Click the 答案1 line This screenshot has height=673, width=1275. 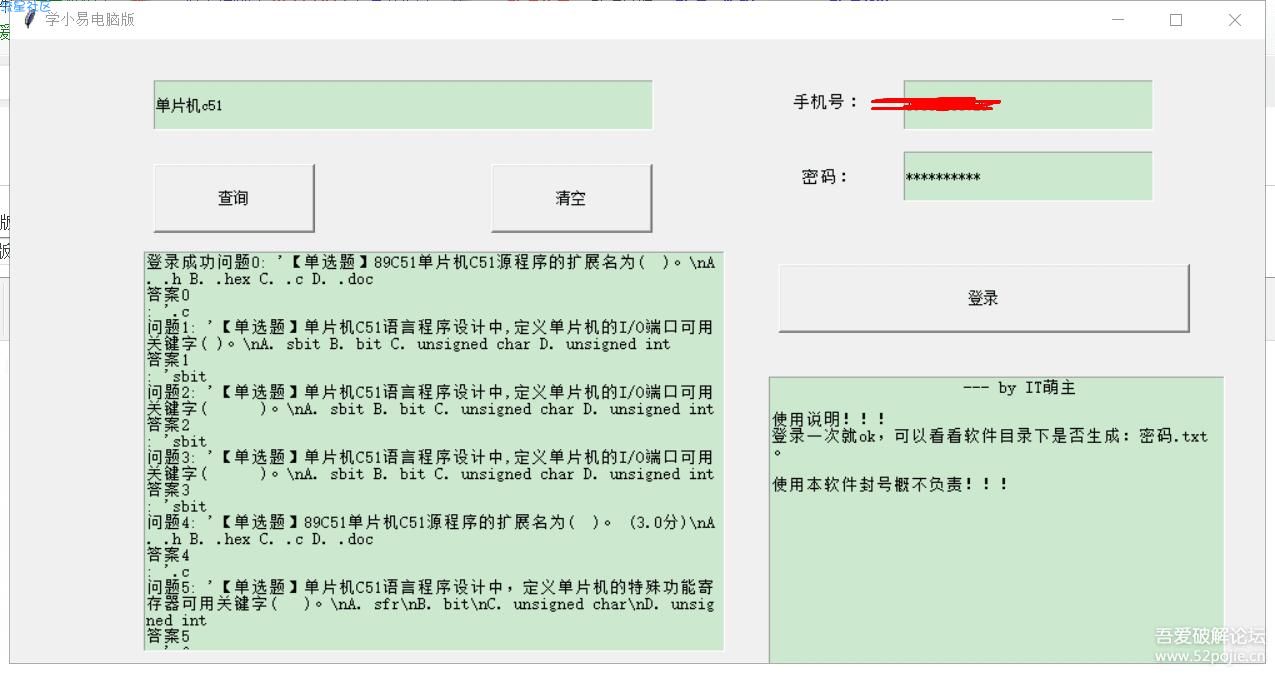168,360
